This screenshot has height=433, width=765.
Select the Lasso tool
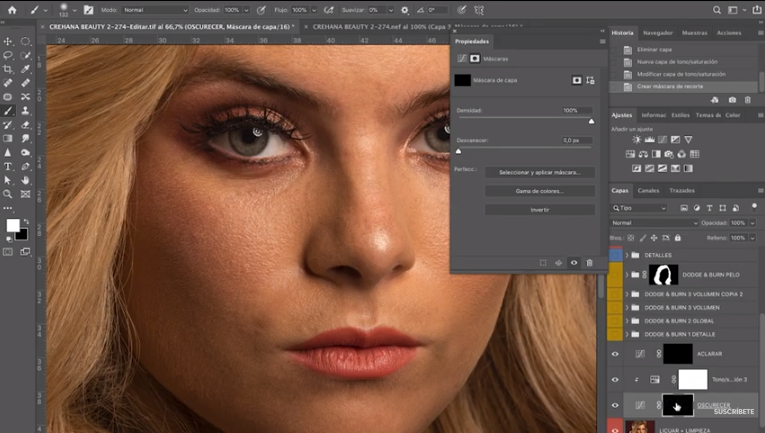click(8, 56)
